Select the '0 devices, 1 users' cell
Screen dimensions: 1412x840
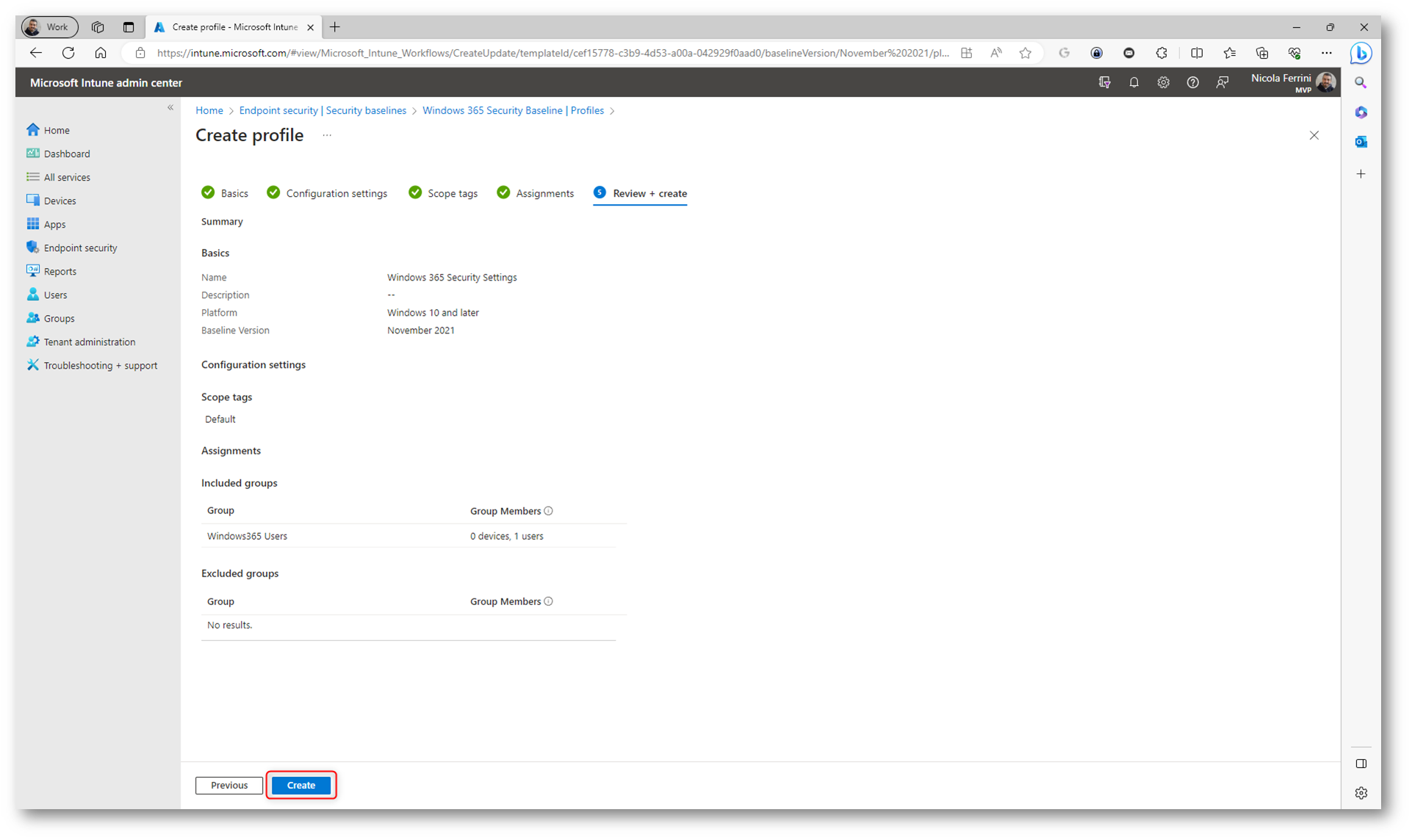[507, 536]
